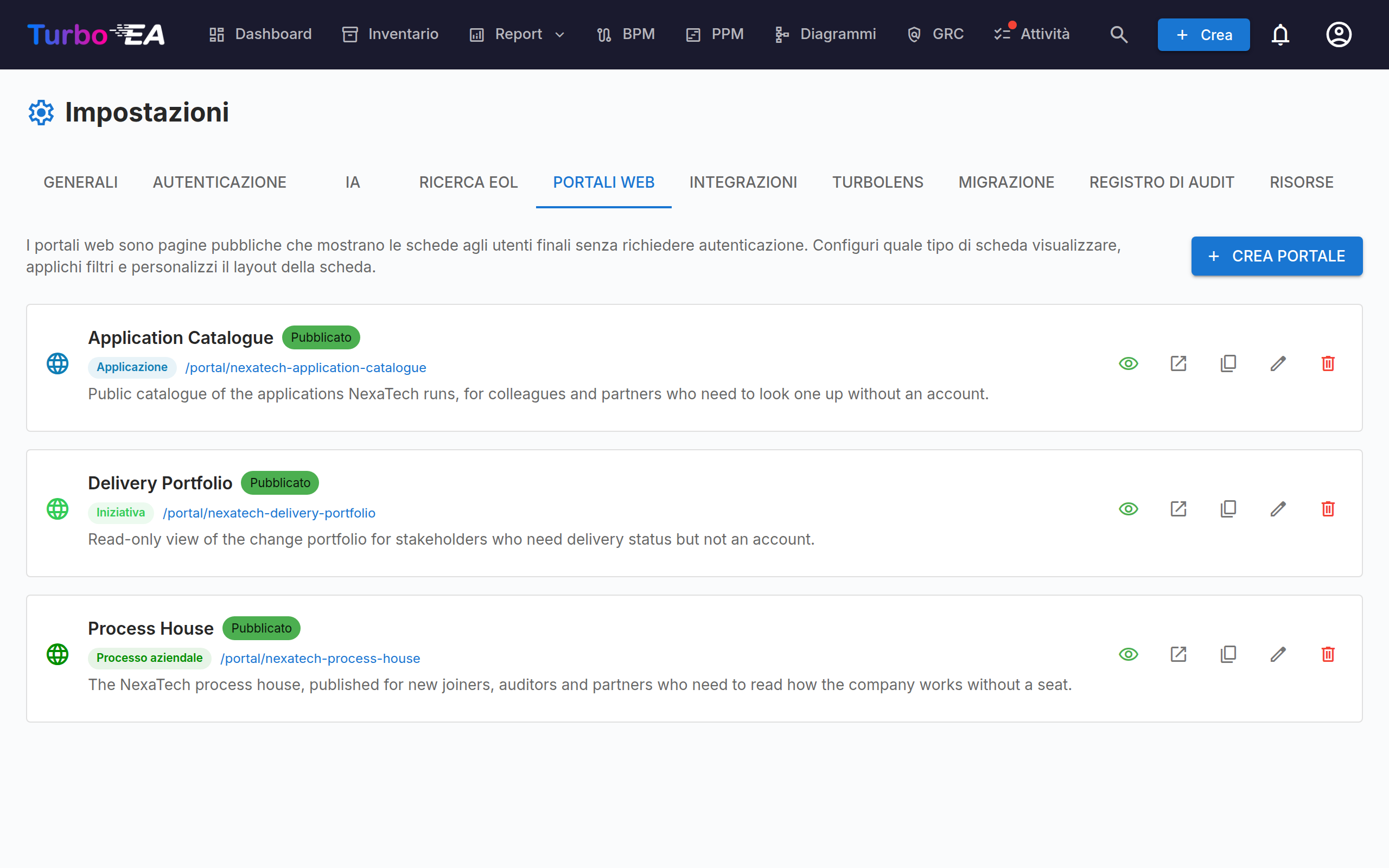Select the Portali Web tab
This screenshot has height=868, width=1389.
(x=604, y=183)
